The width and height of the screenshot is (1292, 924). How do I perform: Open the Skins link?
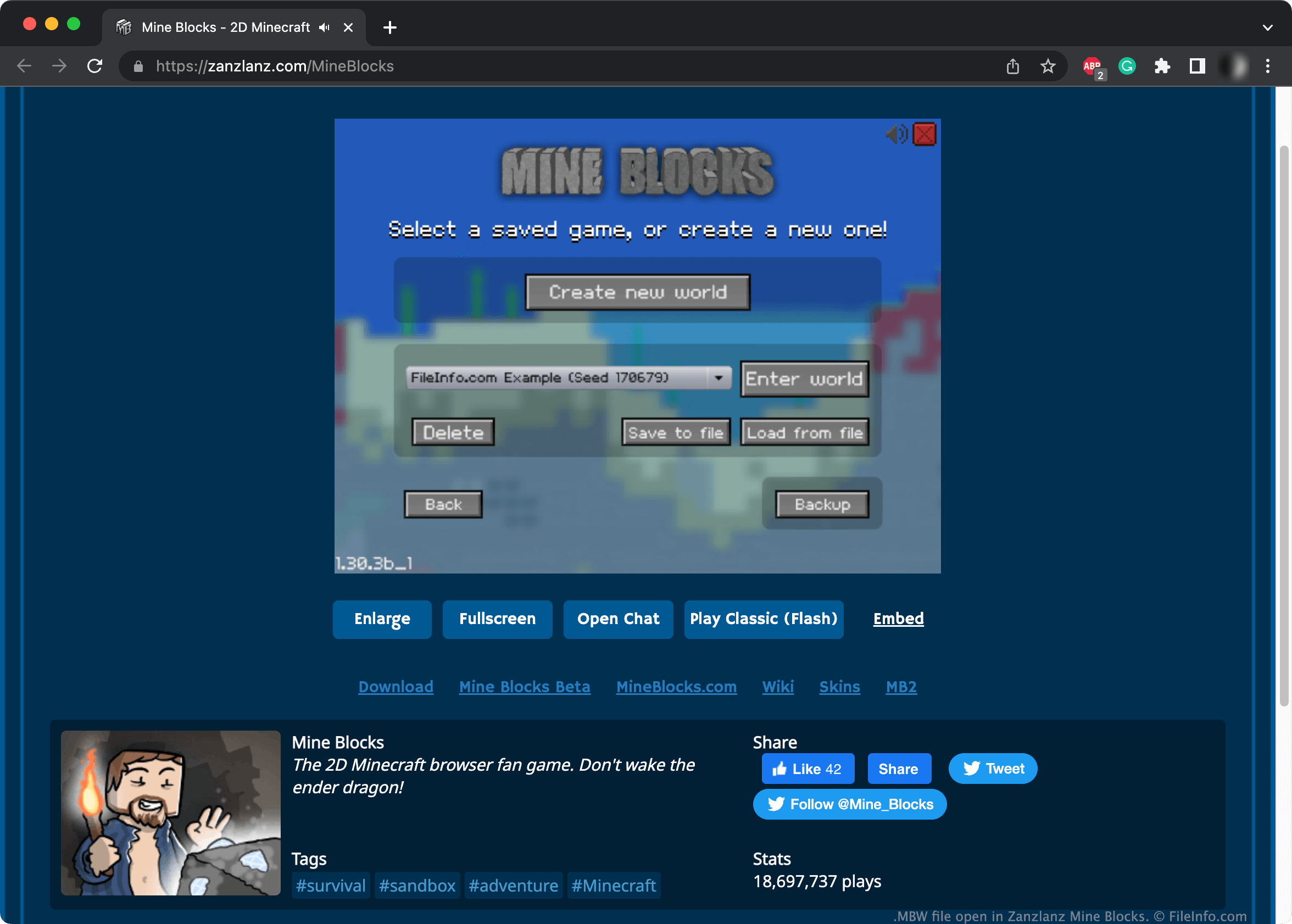[839, 686]
